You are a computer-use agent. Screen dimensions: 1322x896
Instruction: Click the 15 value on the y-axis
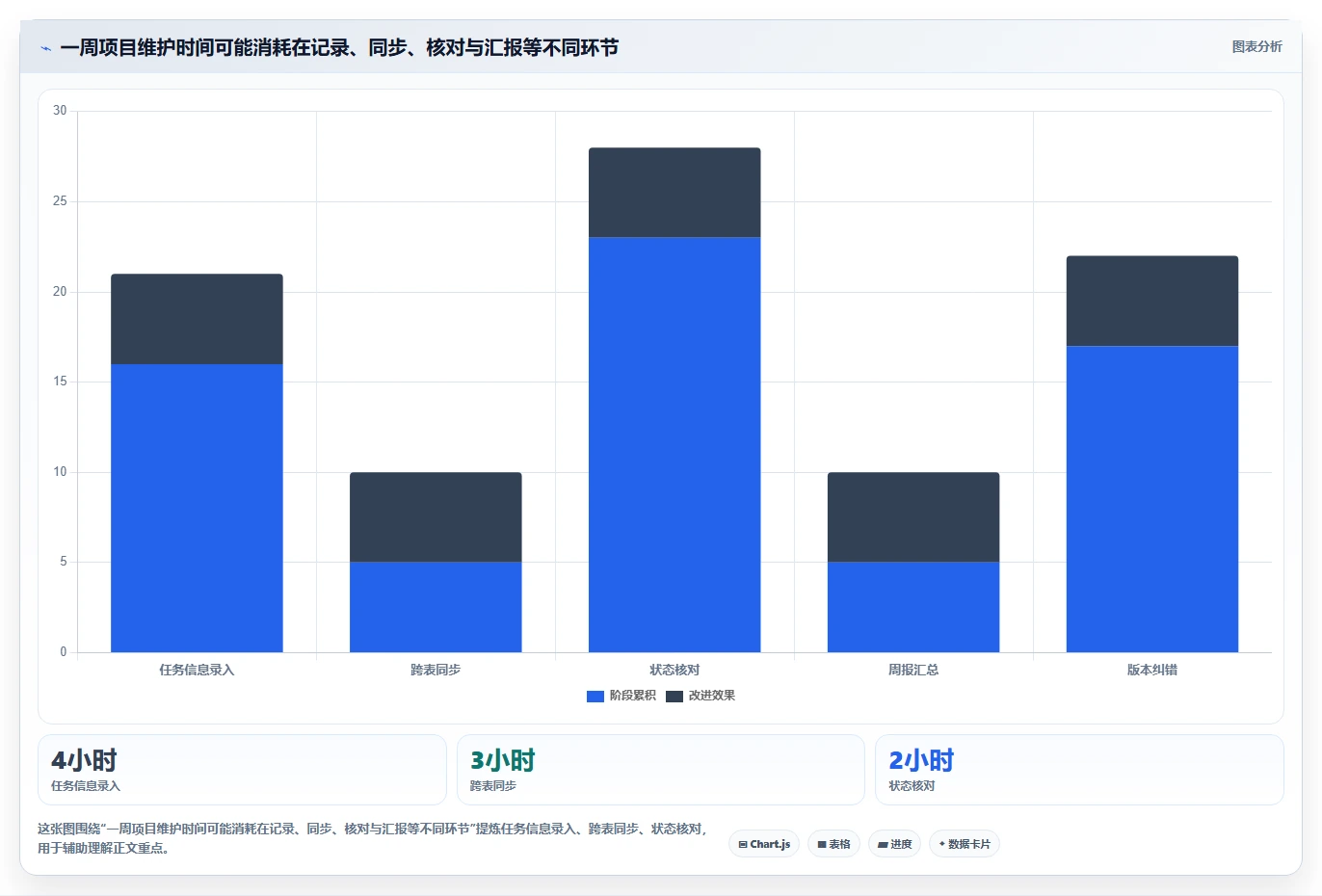click(x=60, y=382)
